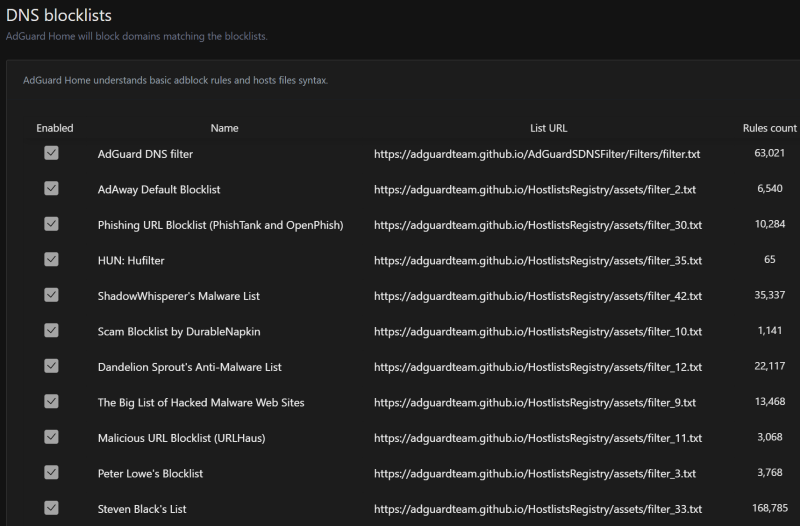Click the DNS blocklists page heading
The image size is (800, 526).
(59, 15)
